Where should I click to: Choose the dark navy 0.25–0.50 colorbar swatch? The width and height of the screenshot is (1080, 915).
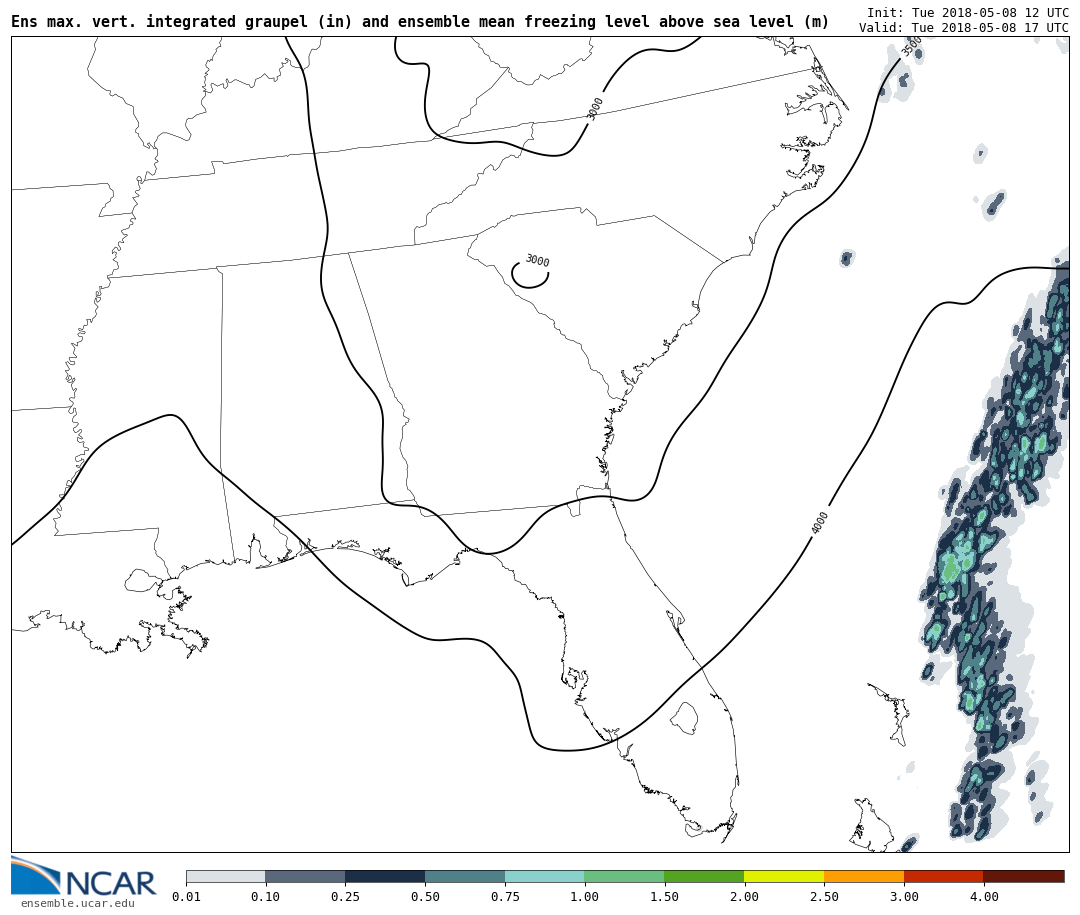tap(385, 876)
